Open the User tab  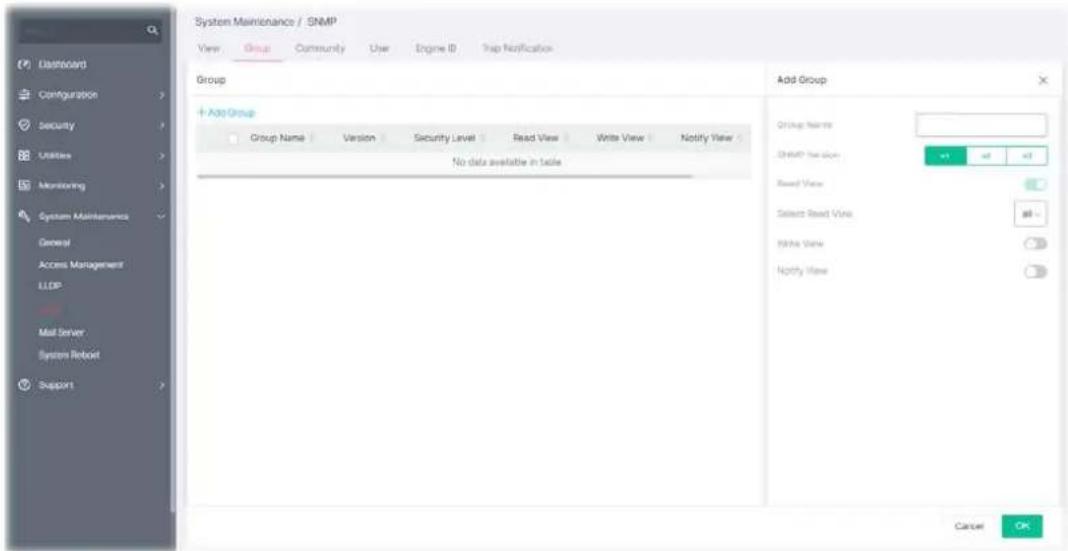pos(379,48)
